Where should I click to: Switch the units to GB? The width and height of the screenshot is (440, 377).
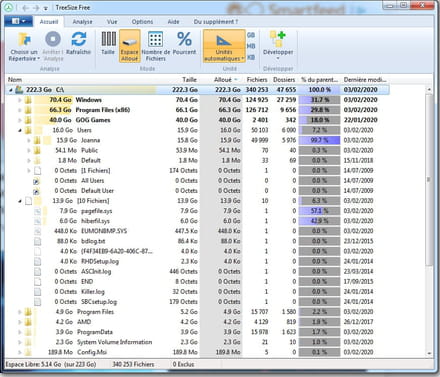(251, 35)
